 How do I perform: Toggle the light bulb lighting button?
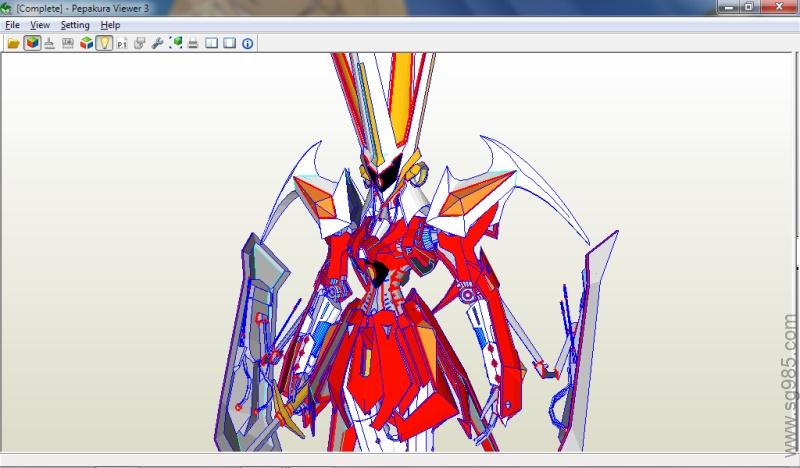[x=104, y=43]
